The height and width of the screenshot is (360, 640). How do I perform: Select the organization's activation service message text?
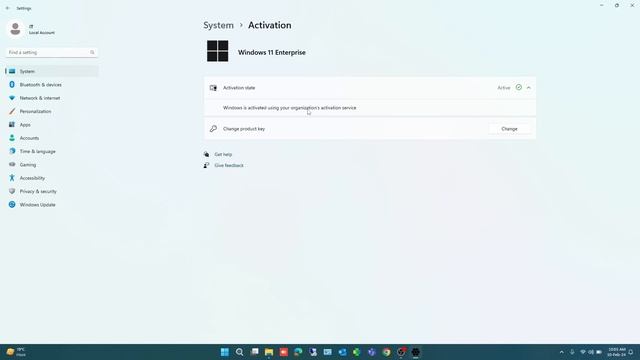[x=289, y=108]
